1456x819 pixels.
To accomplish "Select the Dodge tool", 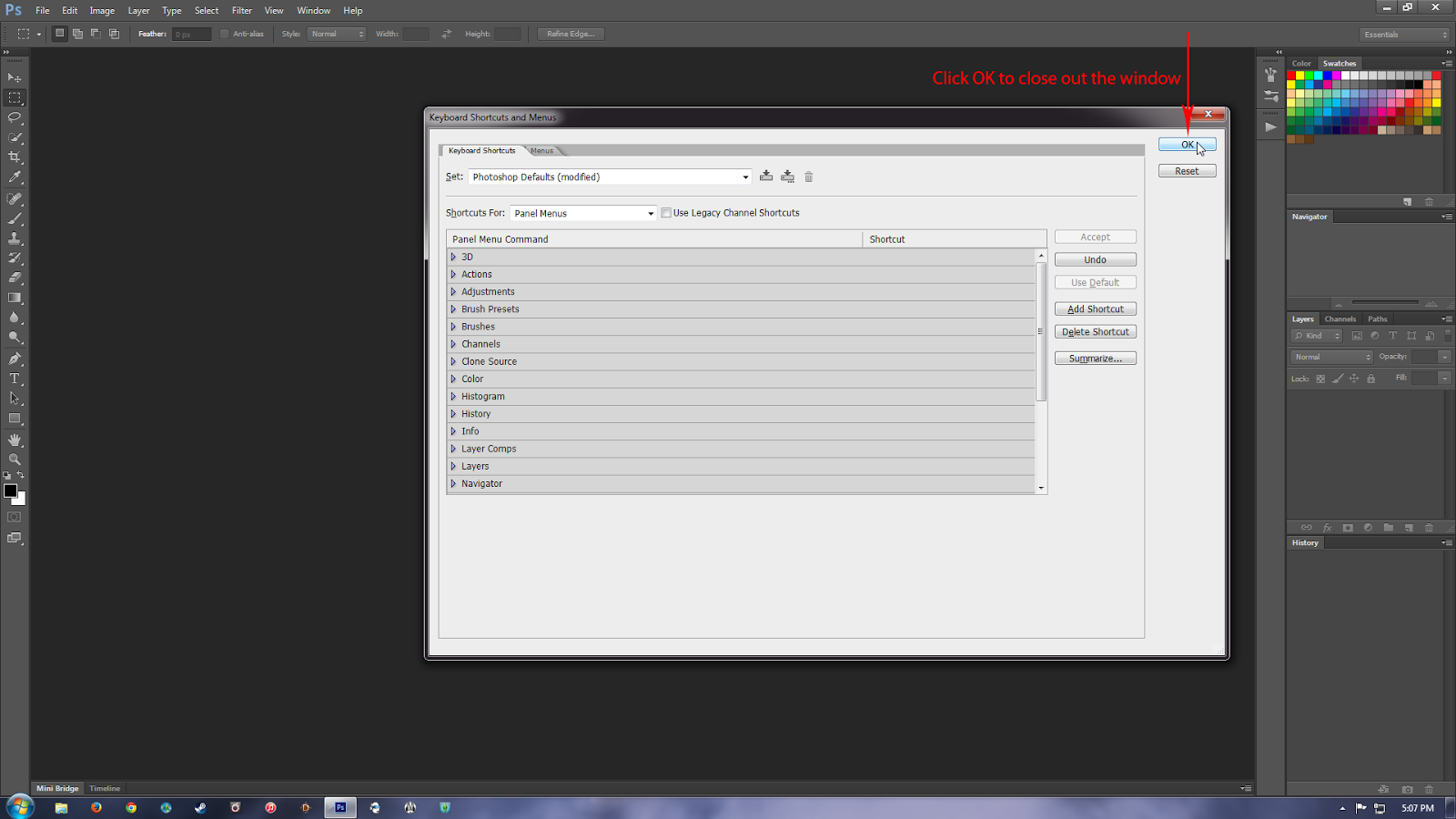I will pyautogui.click(x=15, y=339).
